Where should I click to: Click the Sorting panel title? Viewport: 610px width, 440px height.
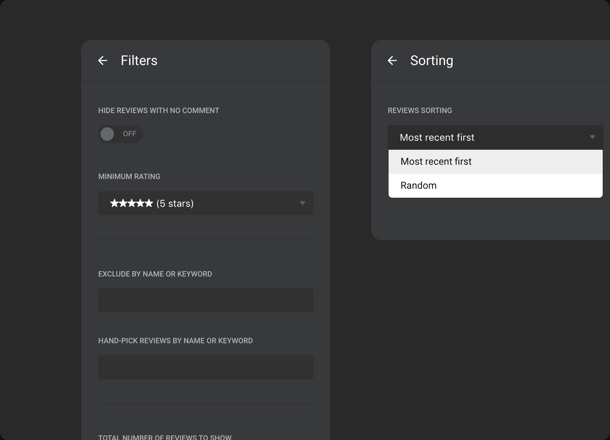431,61
